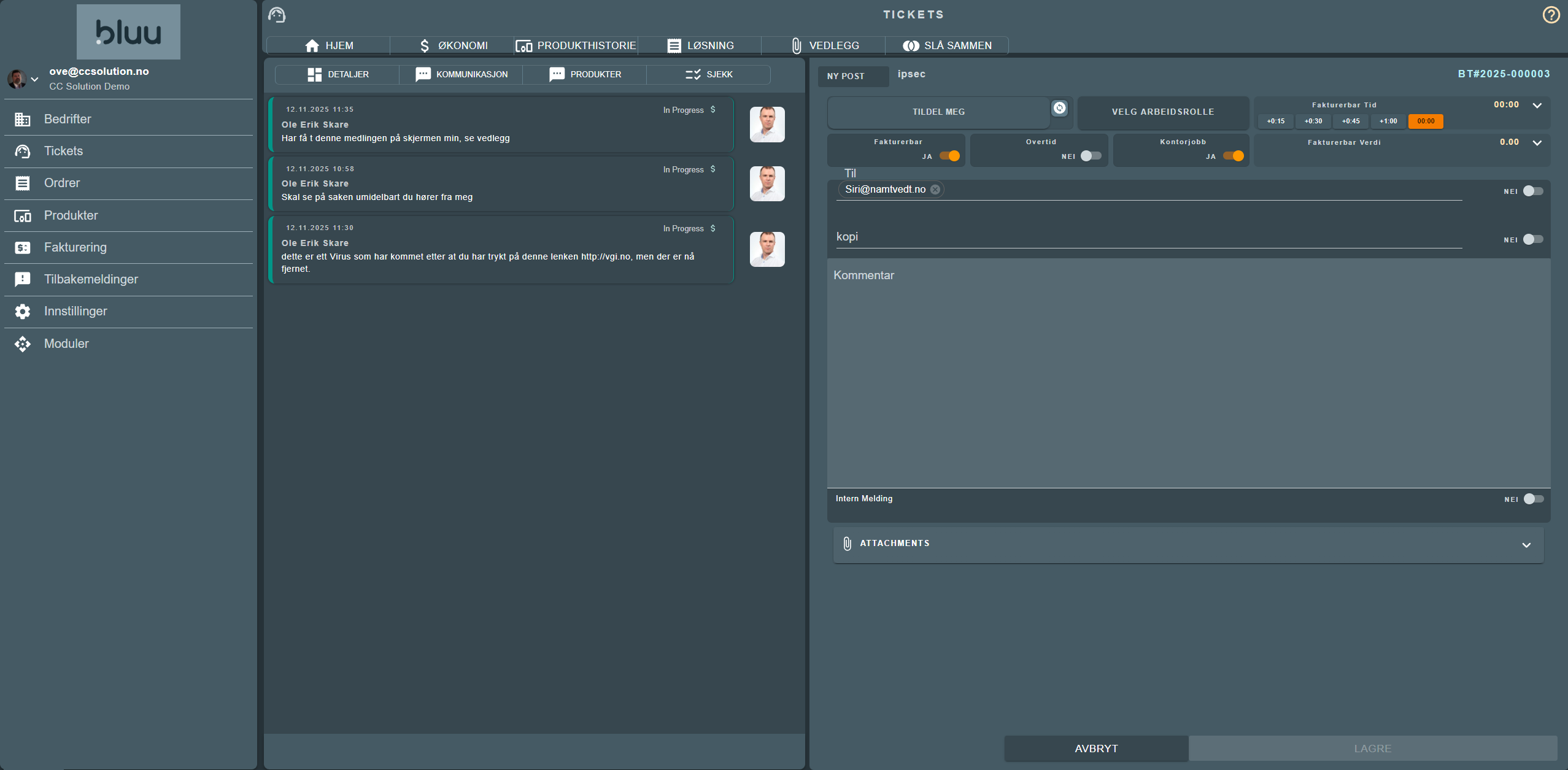Click the headset support icon beside Tickets title
1568x770 pixels.
277,15
